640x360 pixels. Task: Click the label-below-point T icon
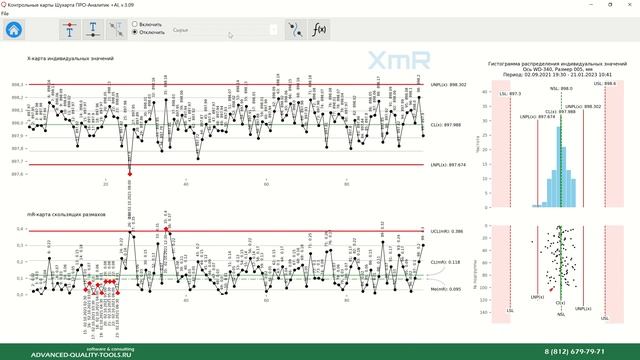point(93,29)
